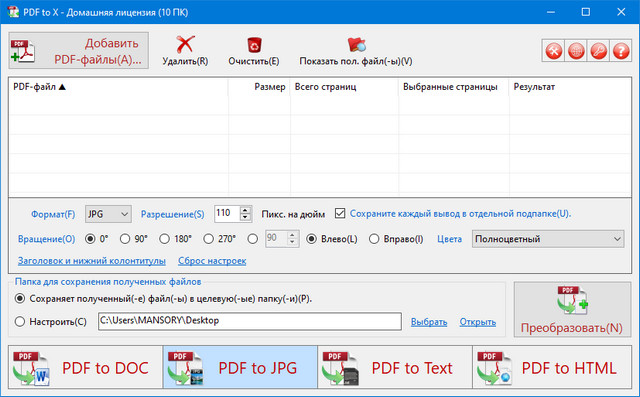Click the red X Удалить(R) icon

click(x=185, y=44)
